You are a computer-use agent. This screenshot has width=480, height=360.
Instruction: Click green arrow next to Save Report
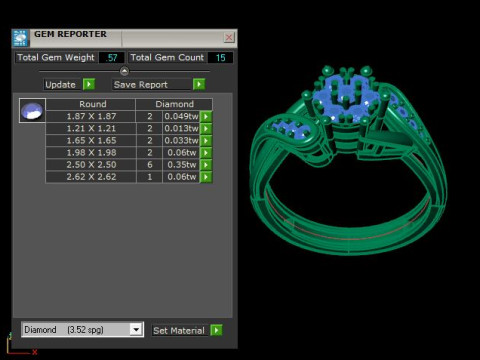click(199, 84)
